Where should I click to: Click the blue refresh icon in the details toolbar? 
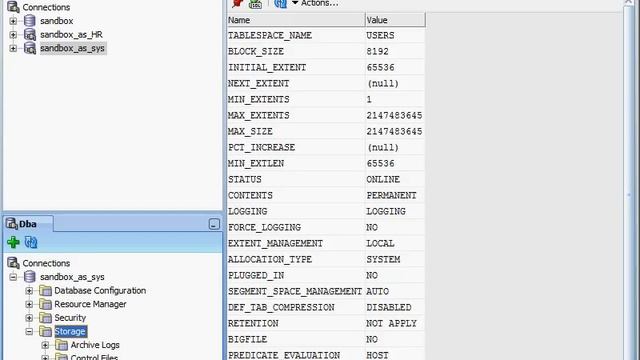click(280, 3)
